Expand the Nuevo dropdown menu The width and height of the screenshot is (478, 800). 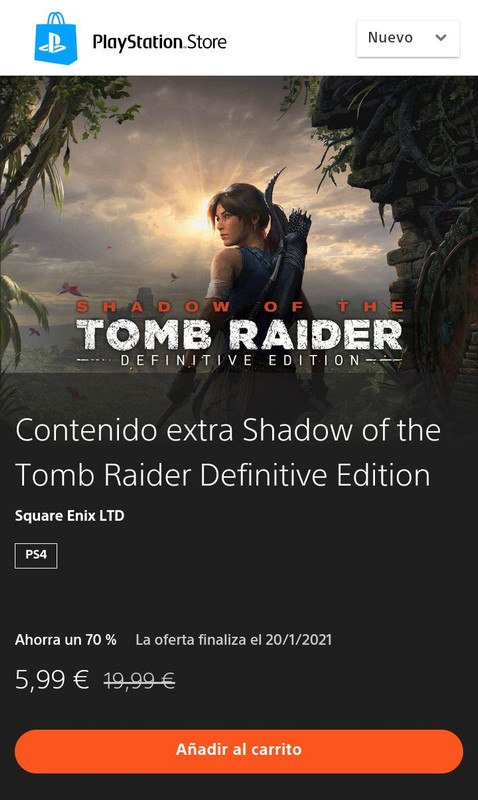[x=408, y=38]
